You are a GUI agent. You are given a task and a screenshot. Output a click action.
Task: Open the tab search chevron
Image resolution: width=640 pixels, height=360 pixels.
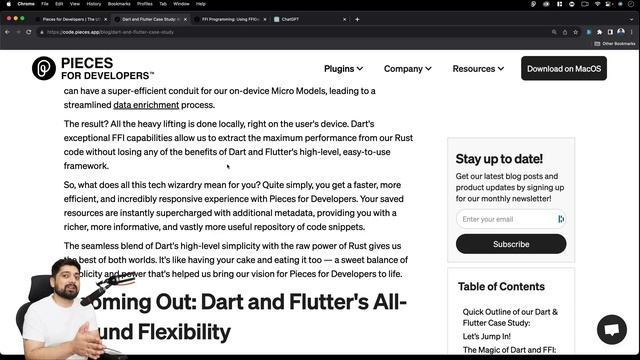pyautogui.click(x=631, y=19)
